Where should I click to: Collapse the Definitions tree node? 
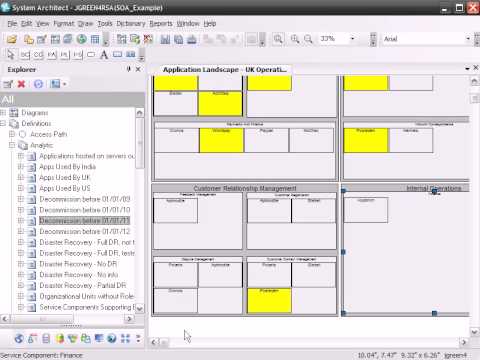pos(3,123)
